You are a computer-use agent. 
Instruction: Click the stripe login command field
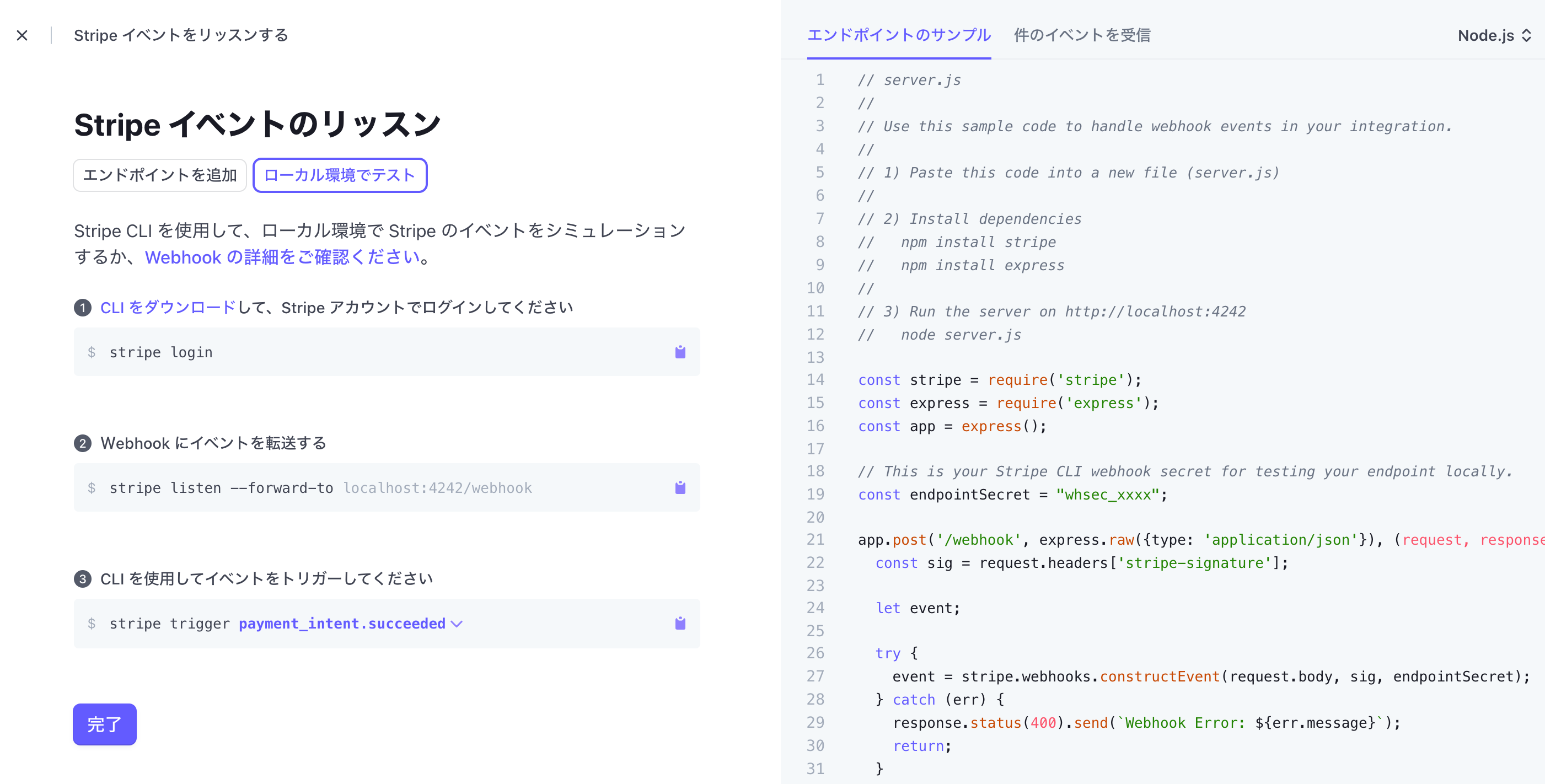pyautogui.click(x=360, y=352)
